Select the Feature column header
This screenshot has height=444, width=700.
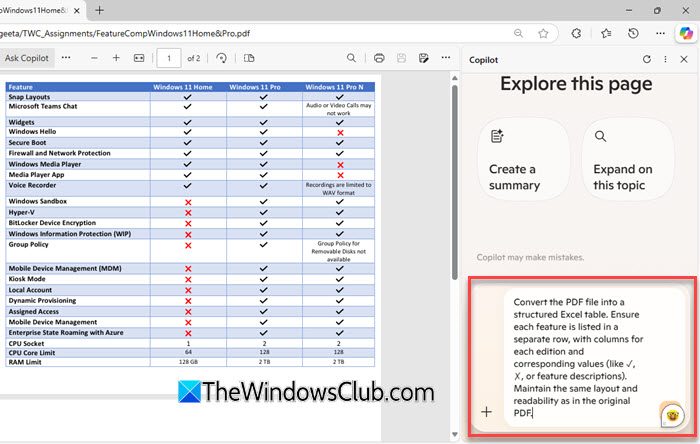(x=78, y=87)
